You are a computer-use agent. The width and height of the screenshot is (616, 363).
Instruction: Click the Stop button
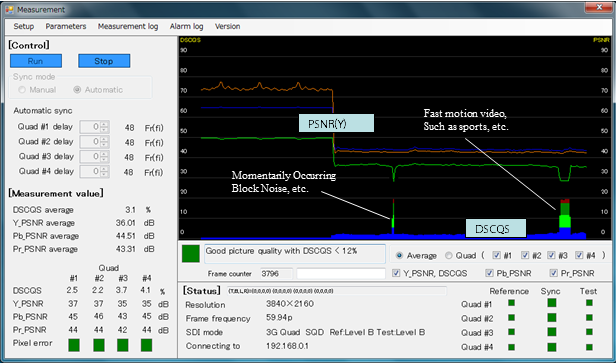coord(104,61)
